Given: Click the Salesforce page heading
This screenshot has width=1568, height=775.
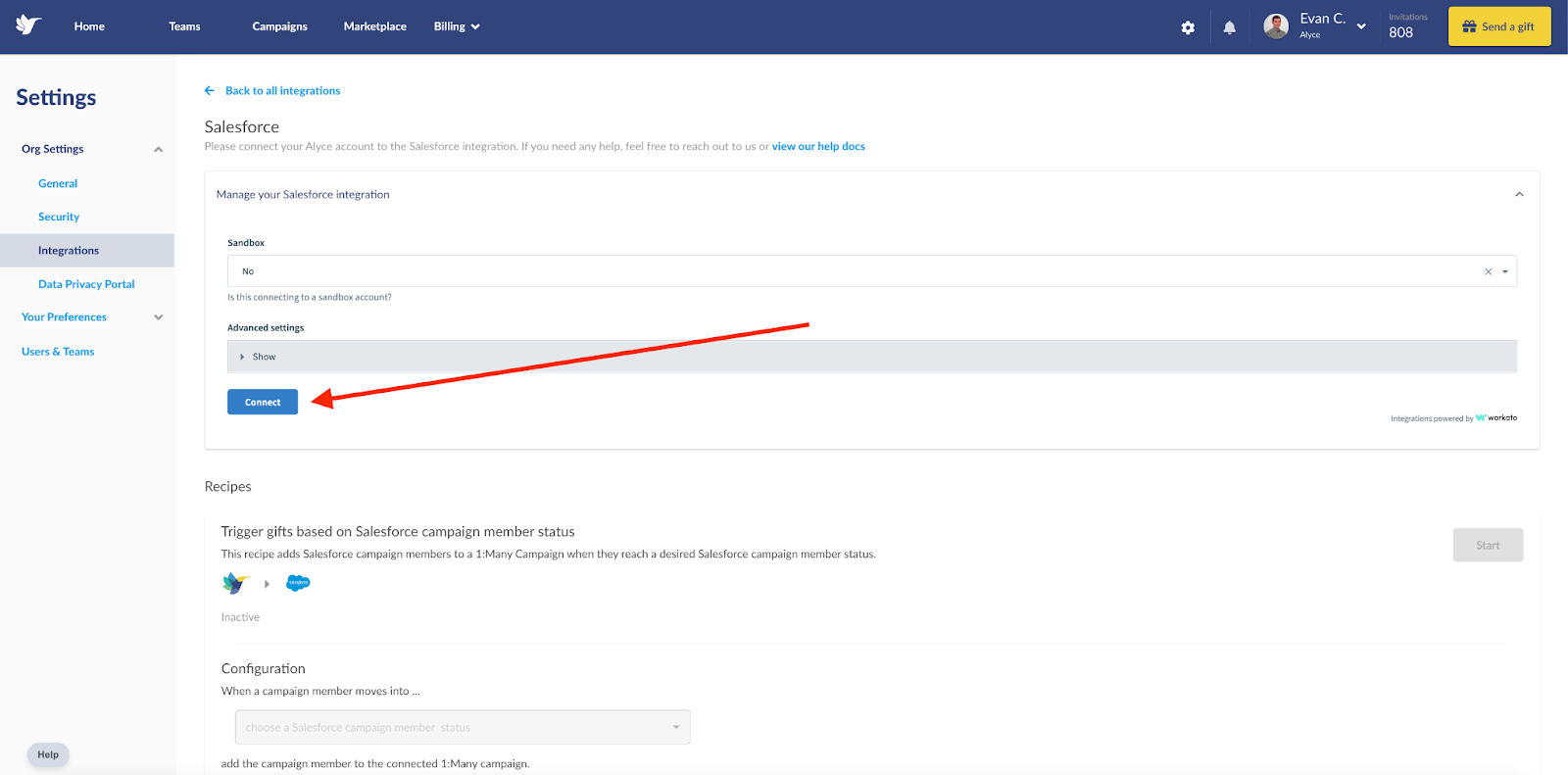Looking at the screenshot, I should (242, 126).
